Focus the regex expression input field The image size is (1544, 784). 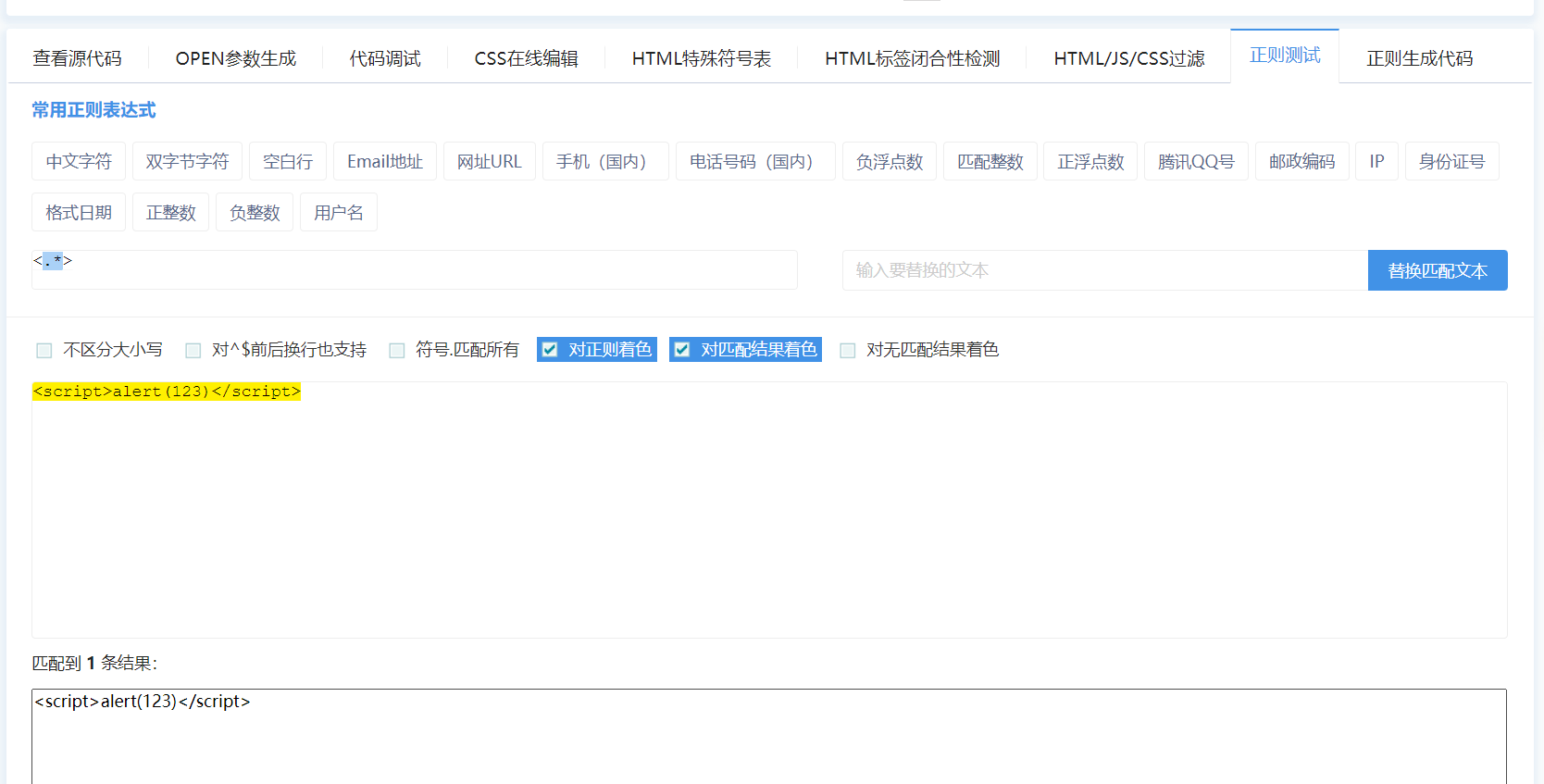pos(415,269)
